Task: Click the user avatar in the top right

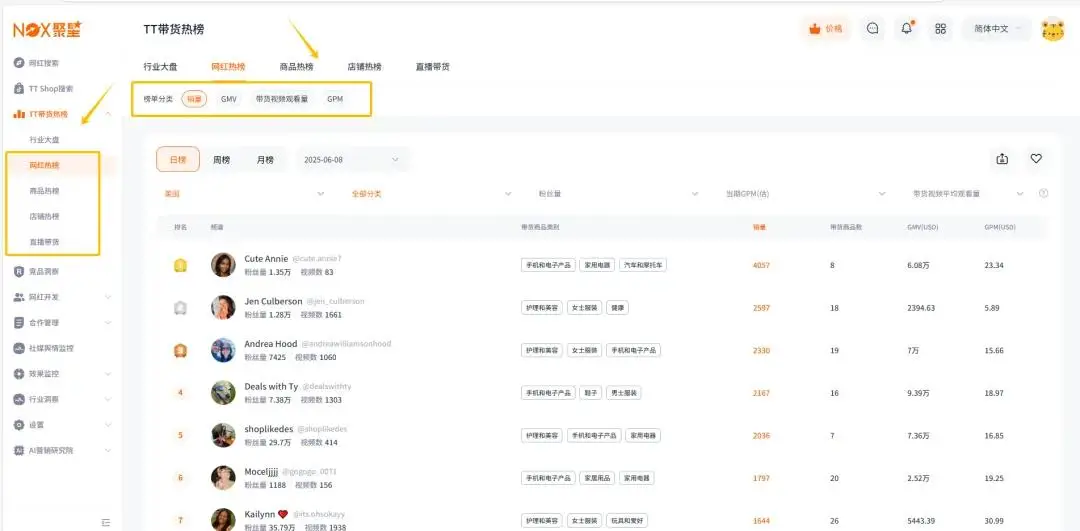Action: point(1052,29)
